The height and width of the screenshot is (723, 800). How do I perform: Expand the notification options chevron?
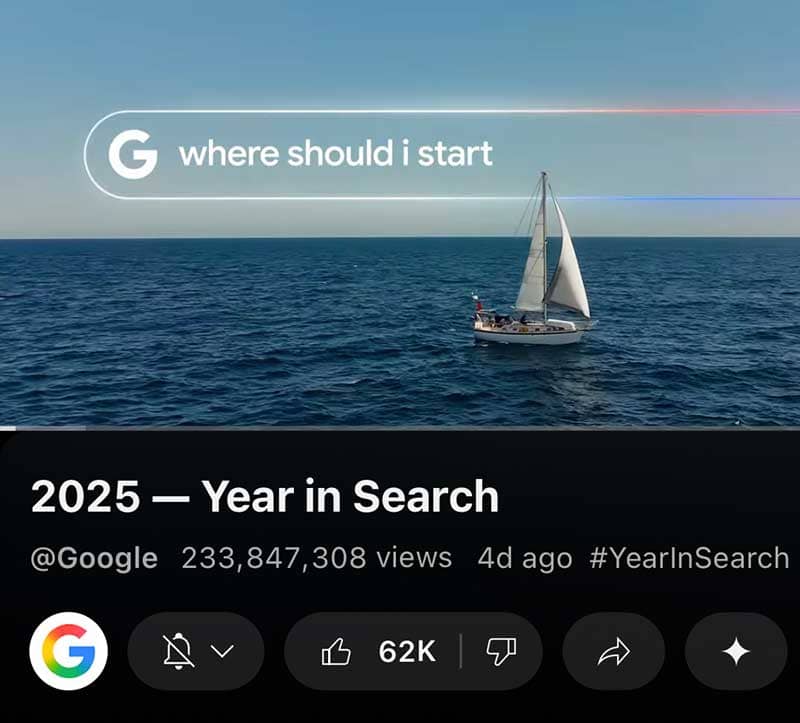click(x=222, y=651)
